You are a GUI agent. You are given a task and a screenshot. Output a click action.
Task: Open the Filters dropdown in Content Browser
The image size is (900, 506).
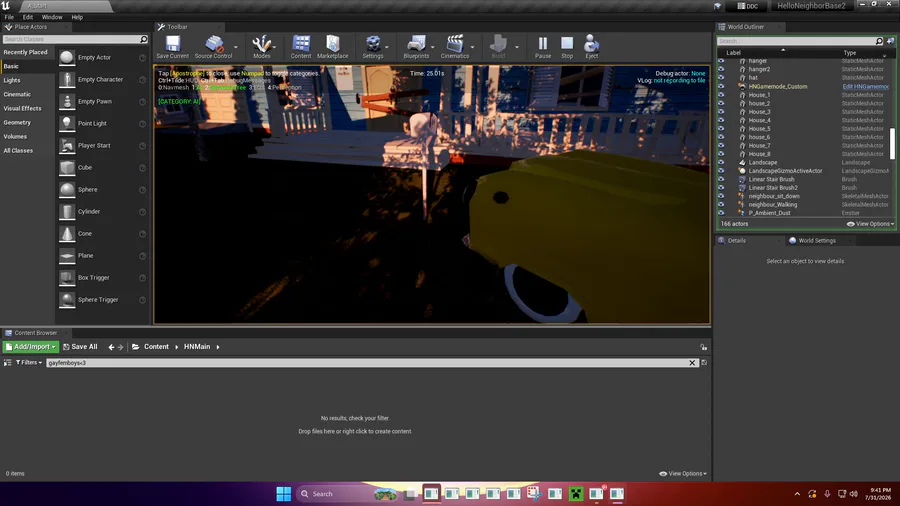pyautogui.click(x=29, y=363)
